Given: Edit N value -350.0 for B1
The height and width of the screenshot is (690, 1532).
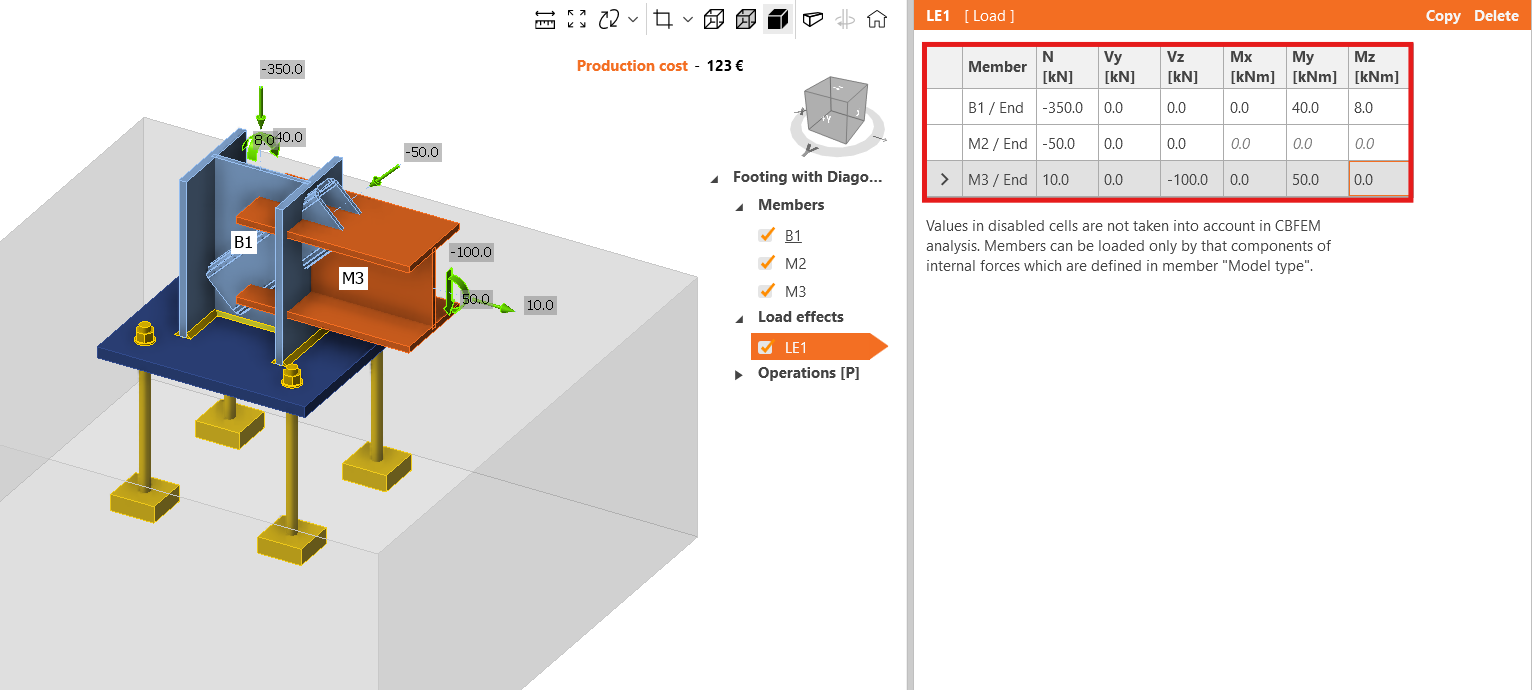Looking at the screenshot, I should [x=1066, y=107].
